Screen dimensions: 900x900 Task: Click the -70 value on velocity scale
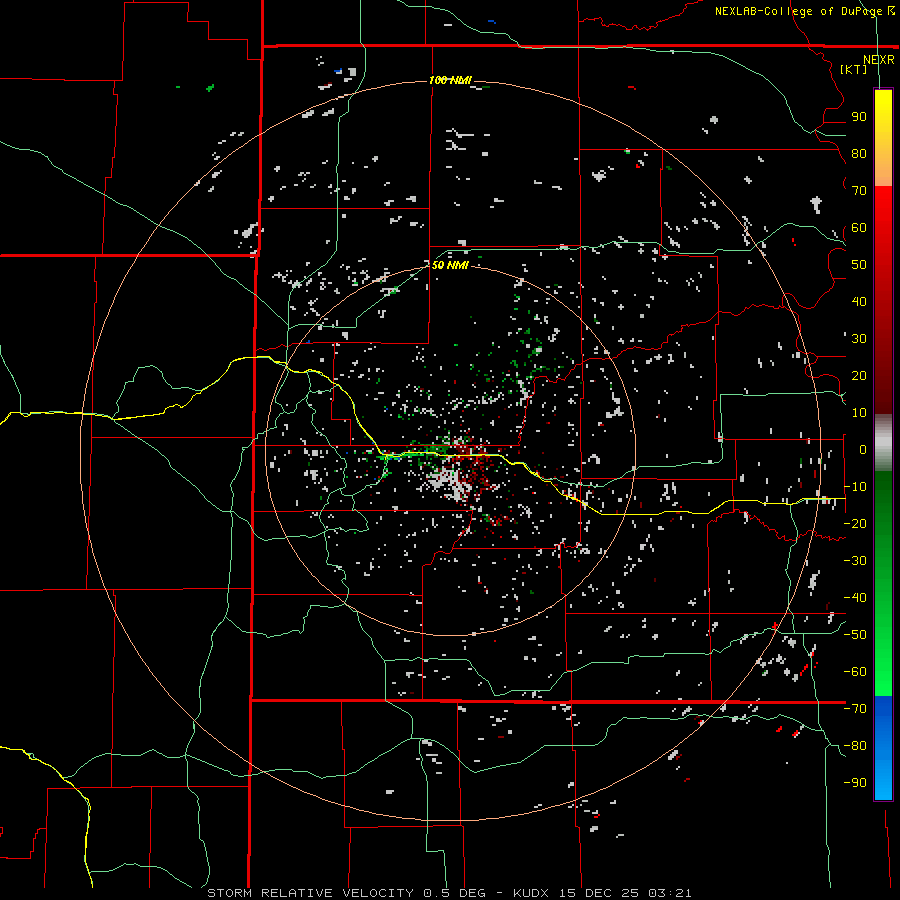click(x=855, y=709)
